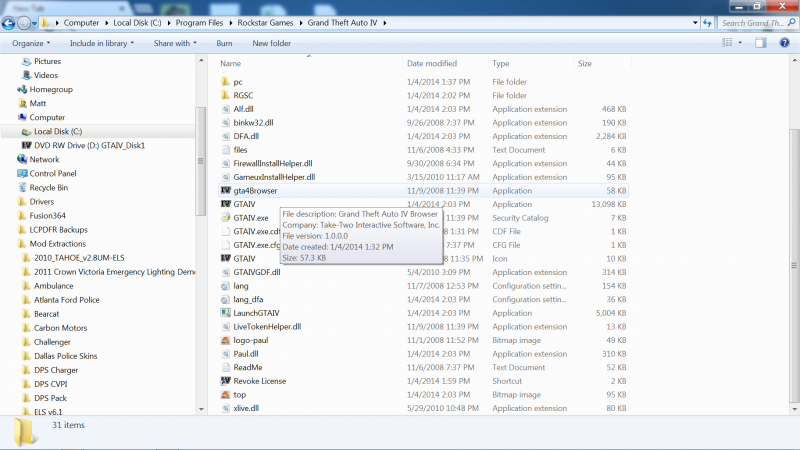The image size is (800, 450).
Task: Click the file list vertical scrollbar
Action: point(794,265)
